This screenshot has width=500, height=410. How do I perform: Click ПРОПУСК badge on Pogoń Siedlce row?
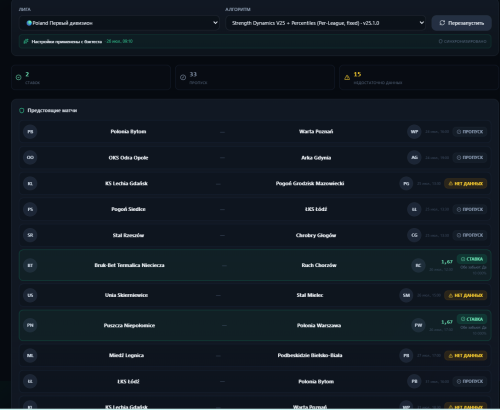point(470,209)
